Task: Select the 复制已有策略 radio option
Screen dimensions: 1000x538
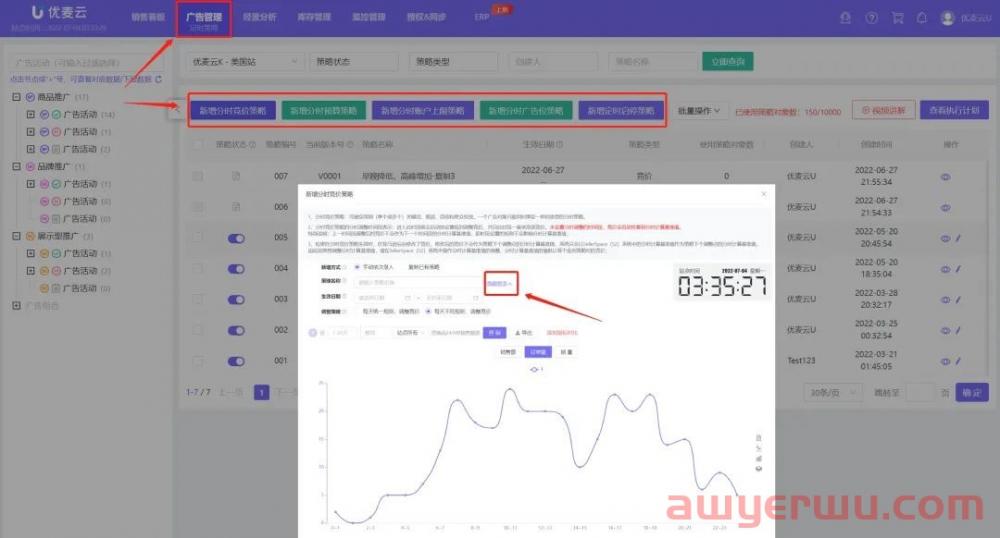Action: click(423, 267)
